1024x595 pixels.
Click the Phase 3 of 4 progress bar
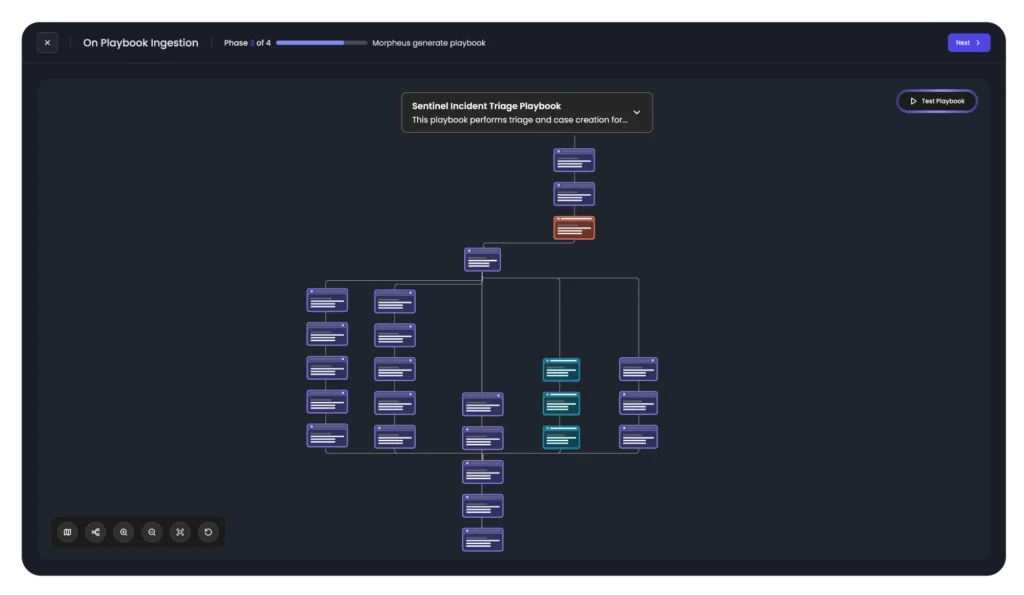321,43
